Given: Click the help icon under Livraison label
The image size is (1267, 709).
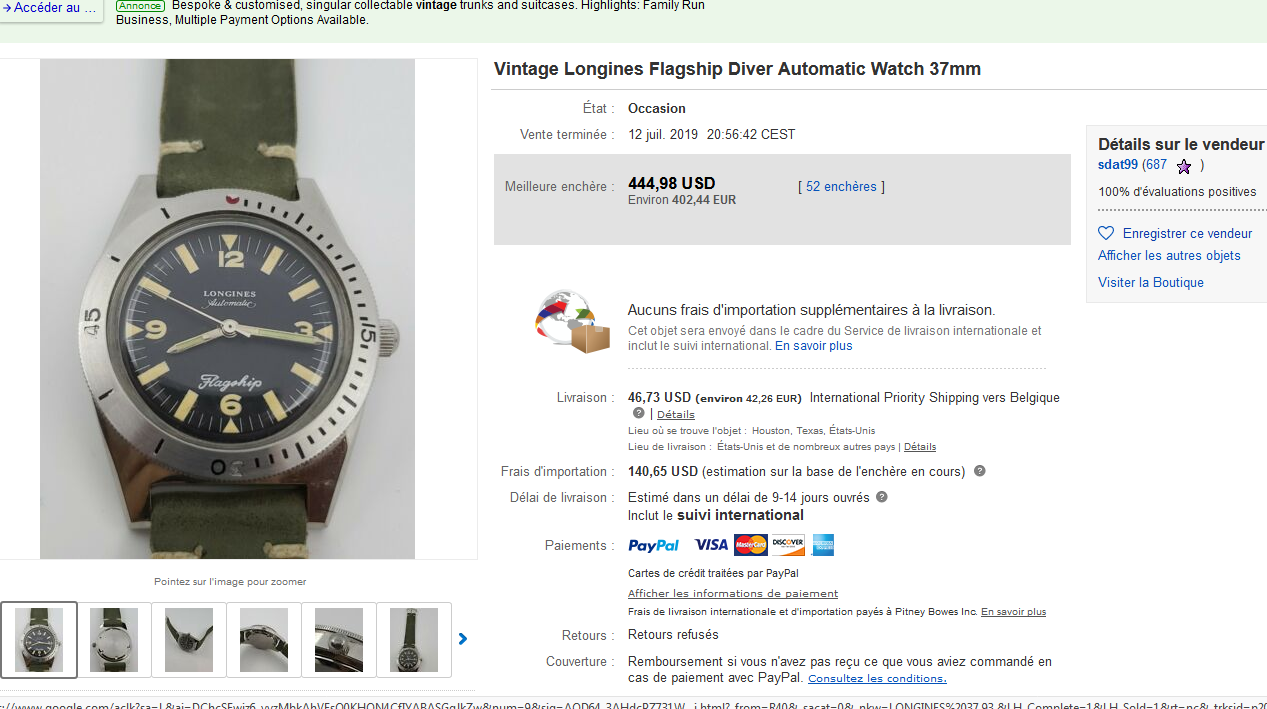Looking at the screenshot, I should point(638,413).
